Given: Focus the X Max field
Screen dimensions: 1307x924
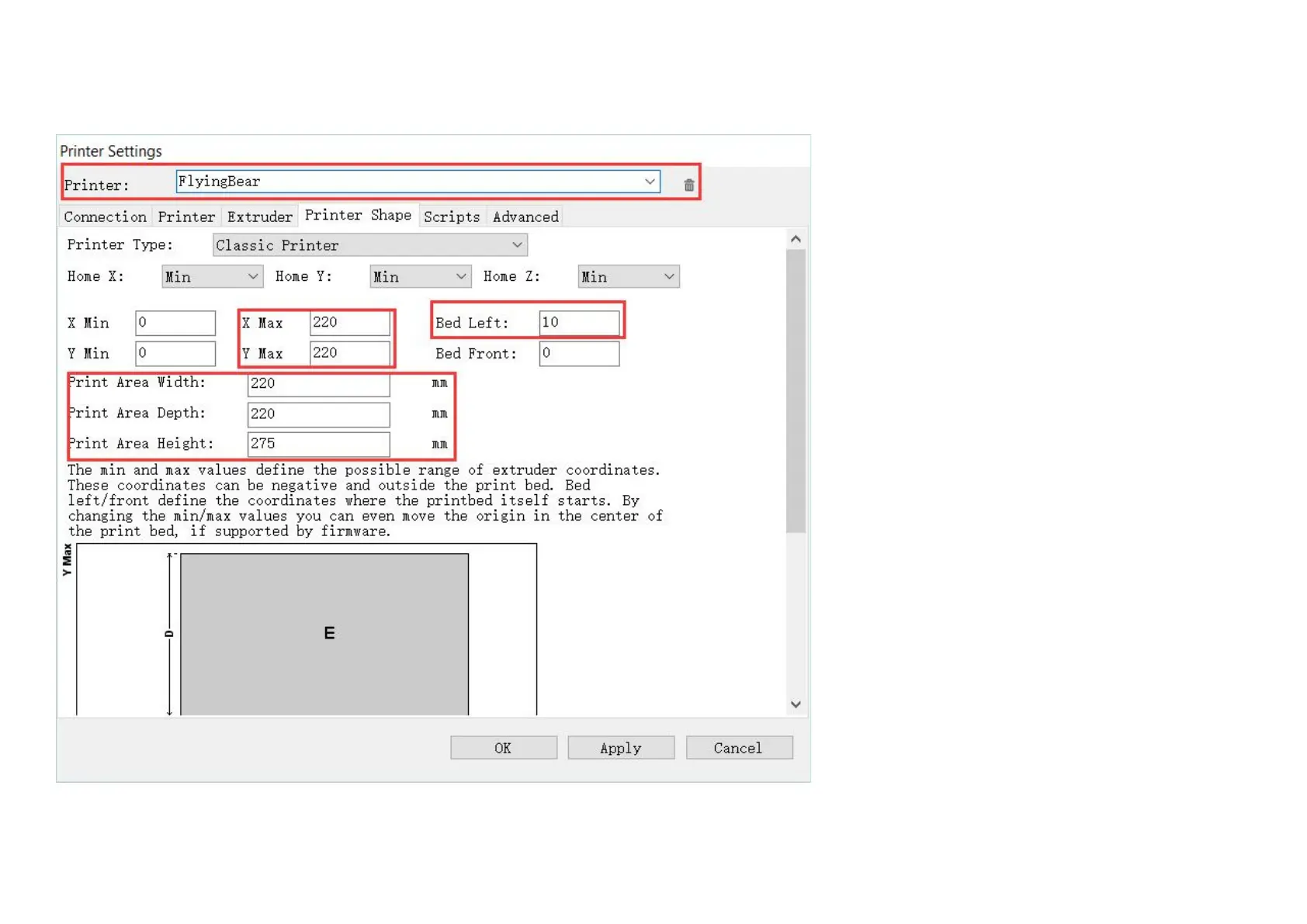Looking at the screenshot, I should [x=350, y=323].
